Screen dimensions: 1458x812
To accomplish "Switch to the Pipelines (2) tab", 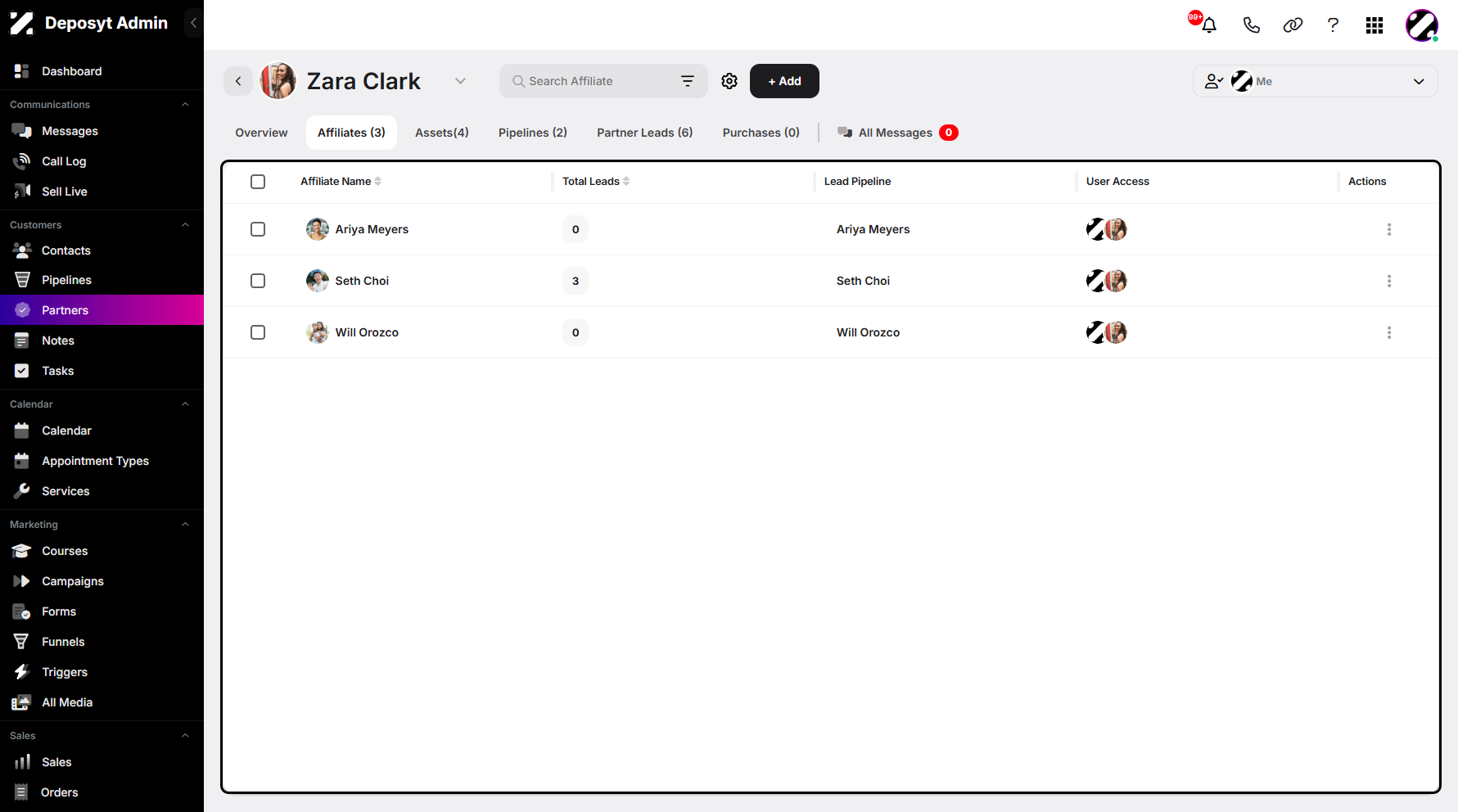I will (533, 133).
